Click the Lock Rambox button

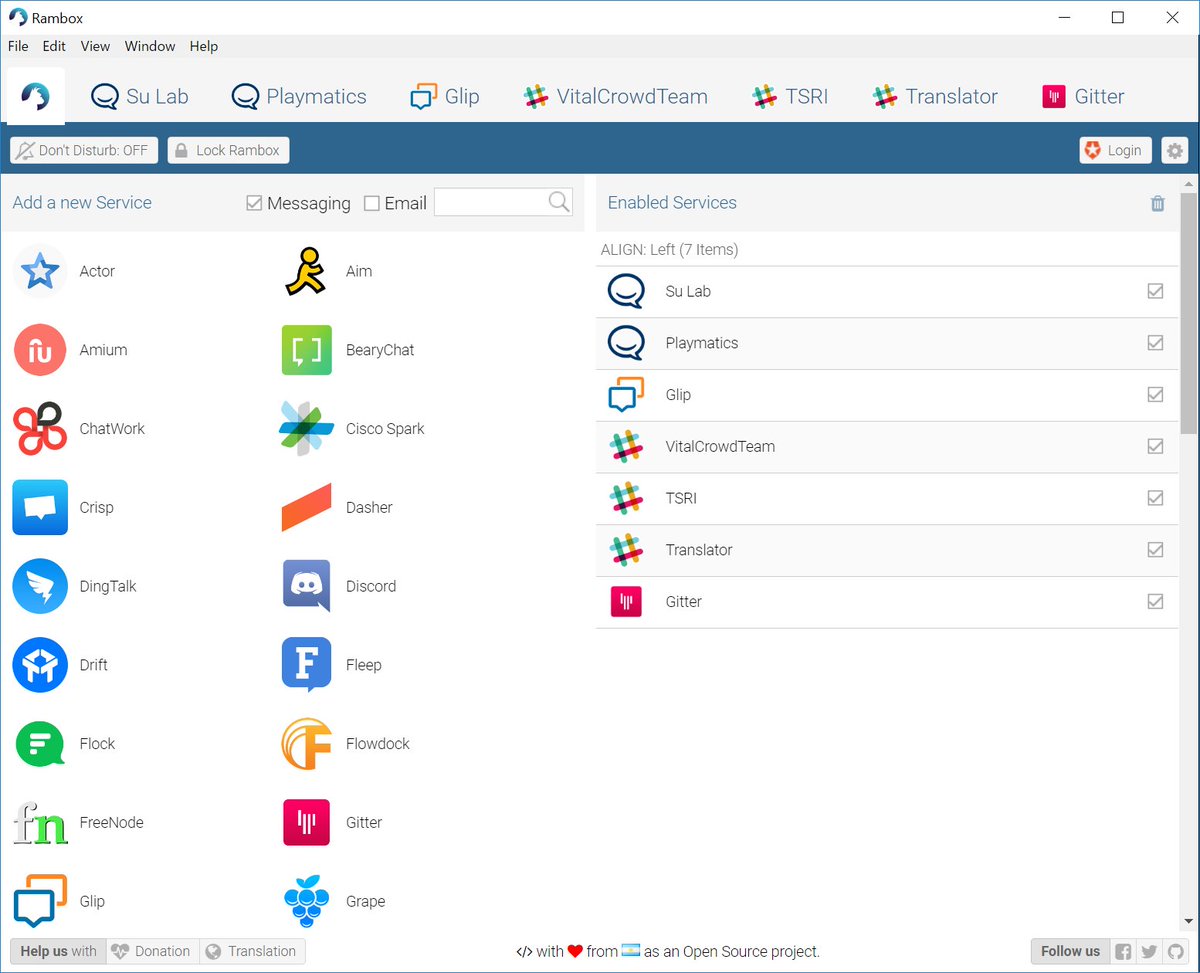228,151
